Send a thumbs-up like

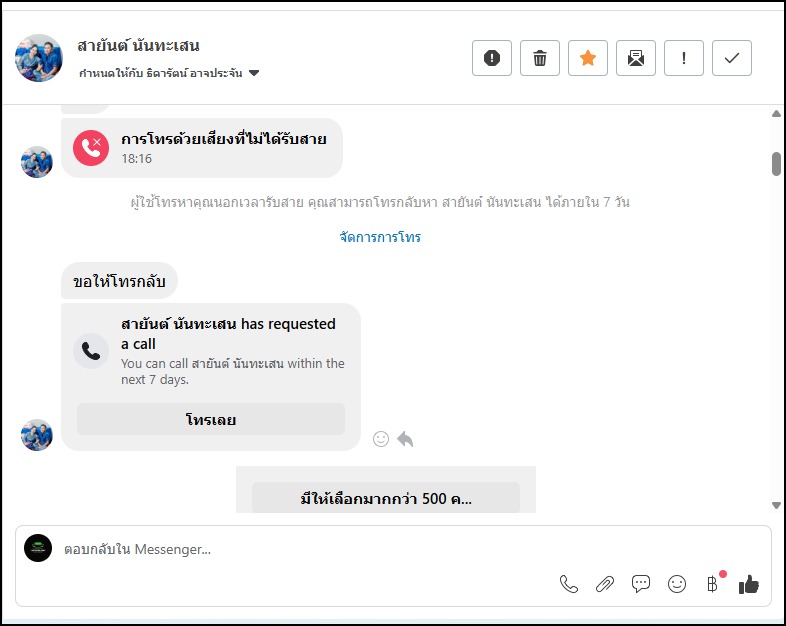[x=748, y=584]
